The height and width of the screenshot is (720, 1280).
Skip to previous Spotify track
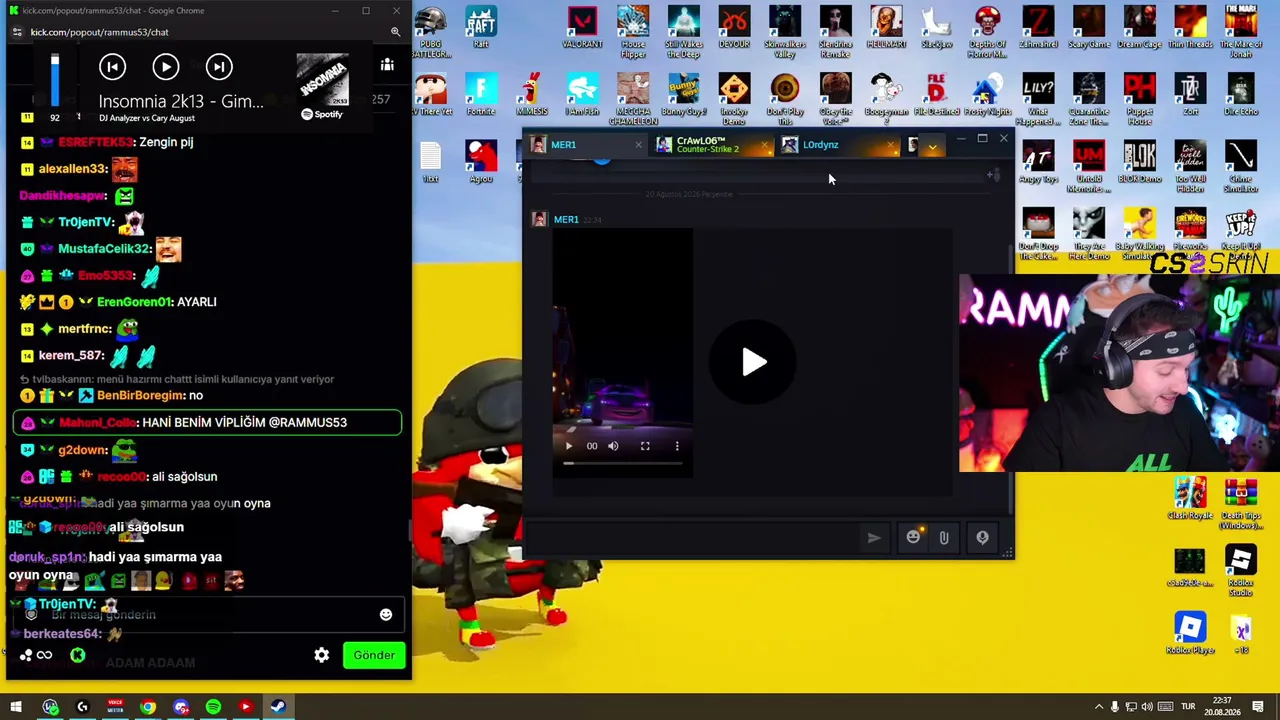112,67
